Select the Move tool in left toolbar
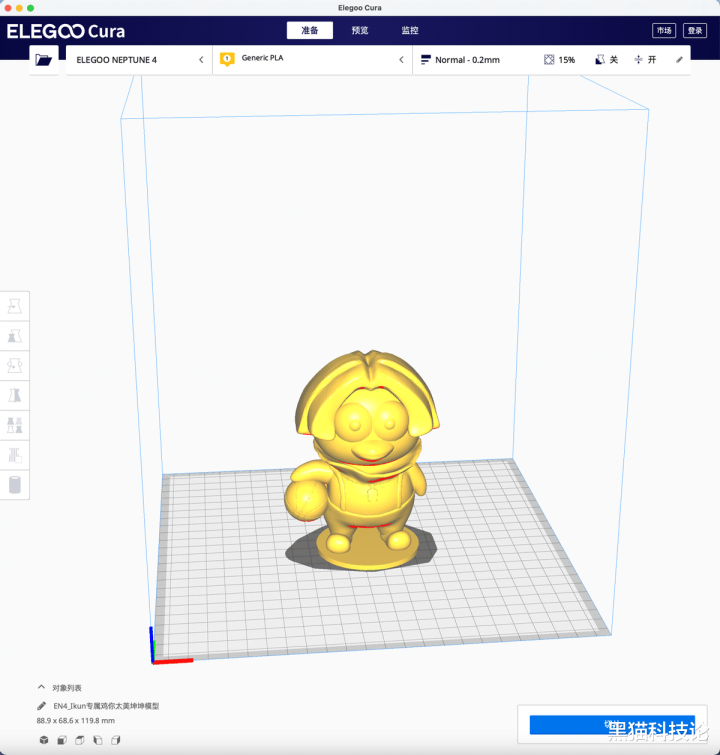This screenshot has height=755, width=720. coord(14,306)
